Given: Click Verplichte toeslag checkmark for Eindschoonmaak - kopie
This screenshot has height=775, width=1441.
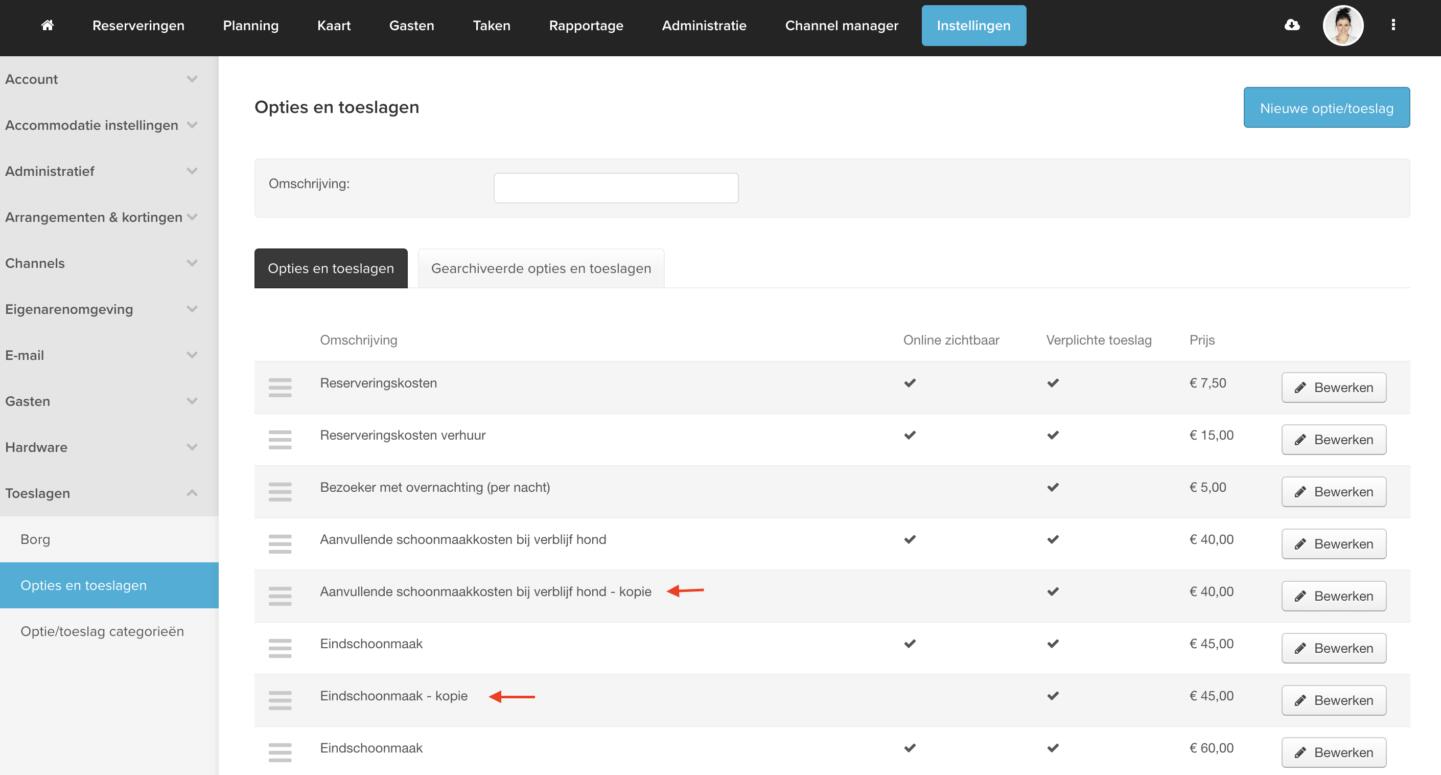Looking at the screenshot, I should point(1052,696).
